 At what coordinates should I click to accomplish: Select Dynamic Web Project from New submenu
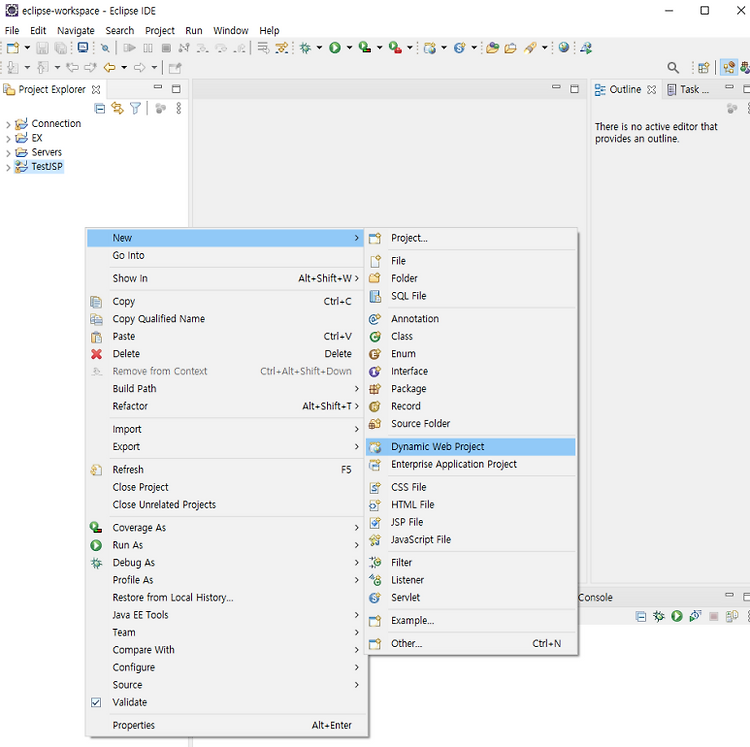pos(471,447)
